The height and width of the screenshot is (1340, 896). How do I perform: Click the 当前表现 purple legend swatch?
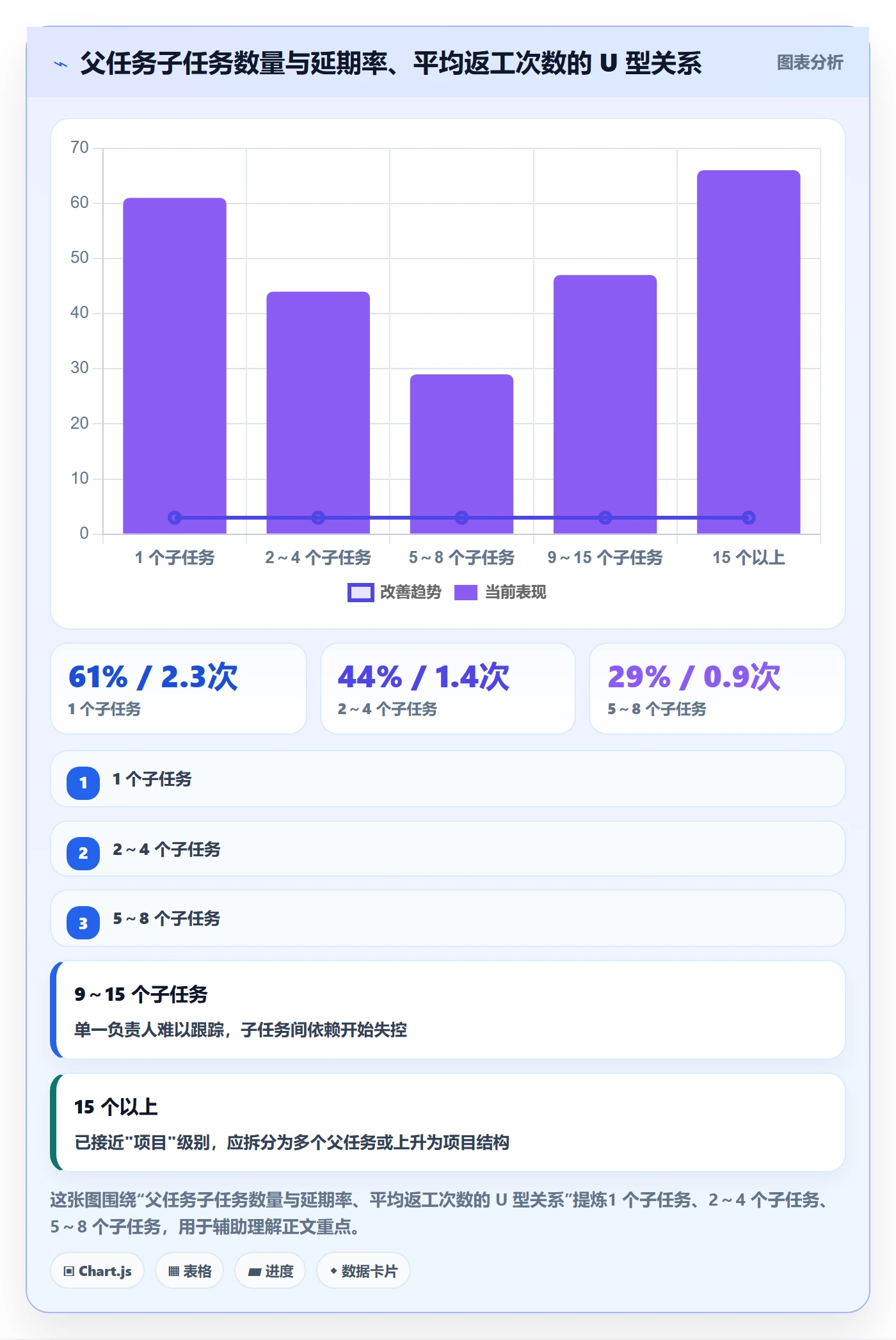[465, 593]
